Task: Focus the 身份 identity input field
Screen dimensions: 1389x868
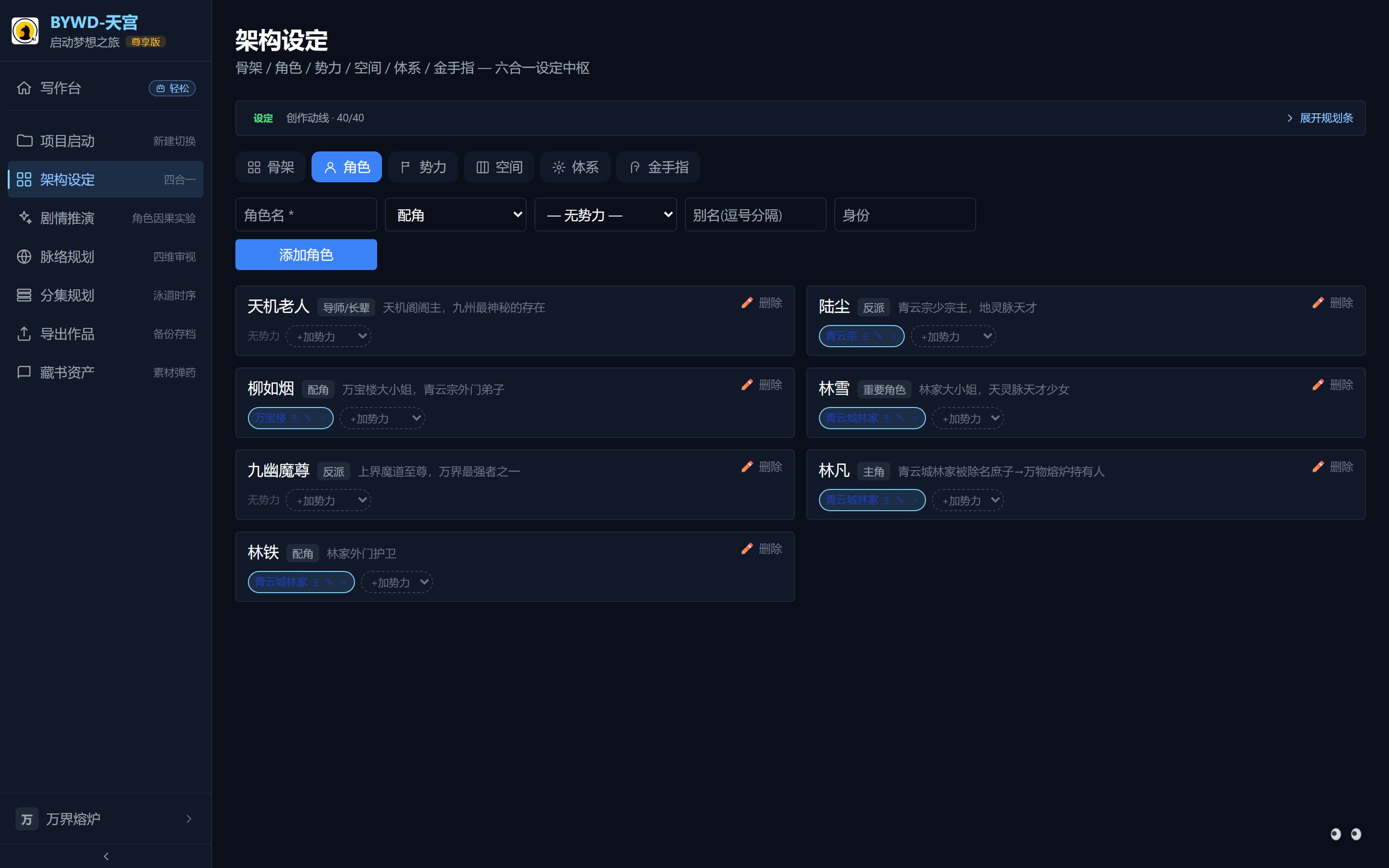Action: 905,215
